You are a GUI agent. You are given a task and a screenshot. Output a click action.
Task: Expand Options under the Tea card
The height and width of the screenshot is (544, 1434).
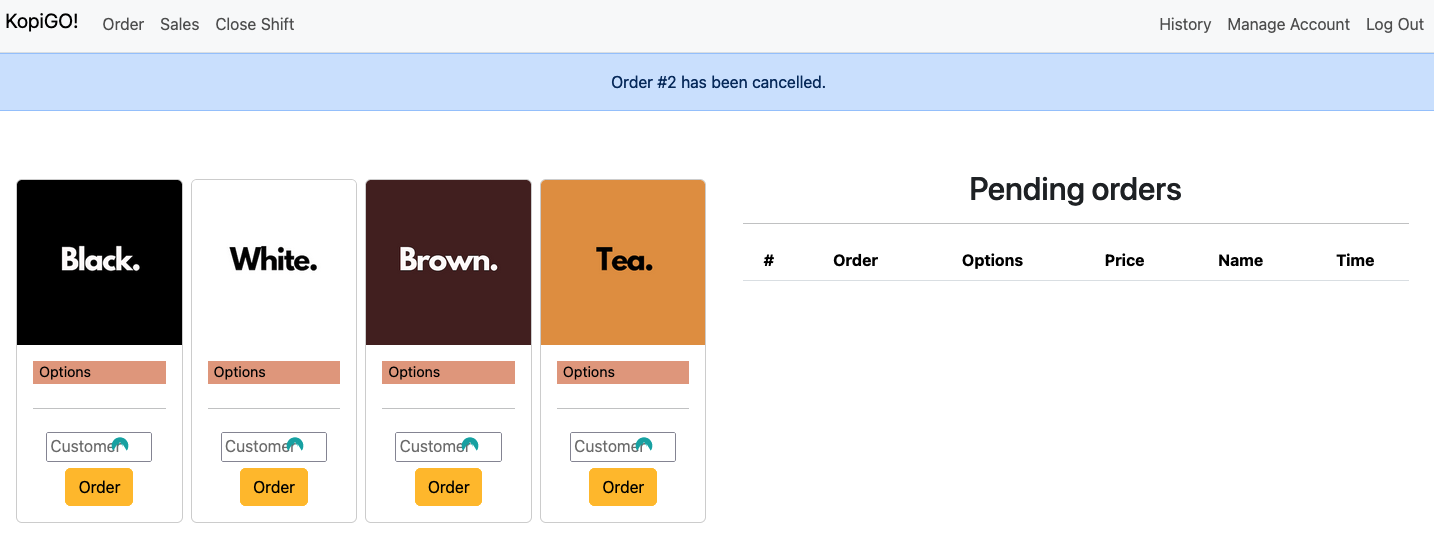coord(623,372)
